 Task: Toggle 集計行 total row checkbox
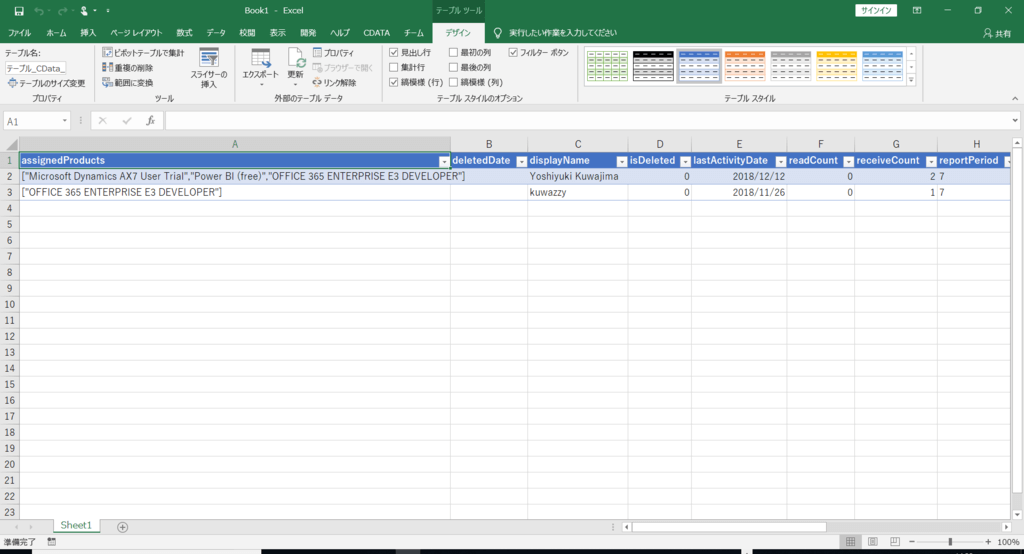tap(394, 67)
